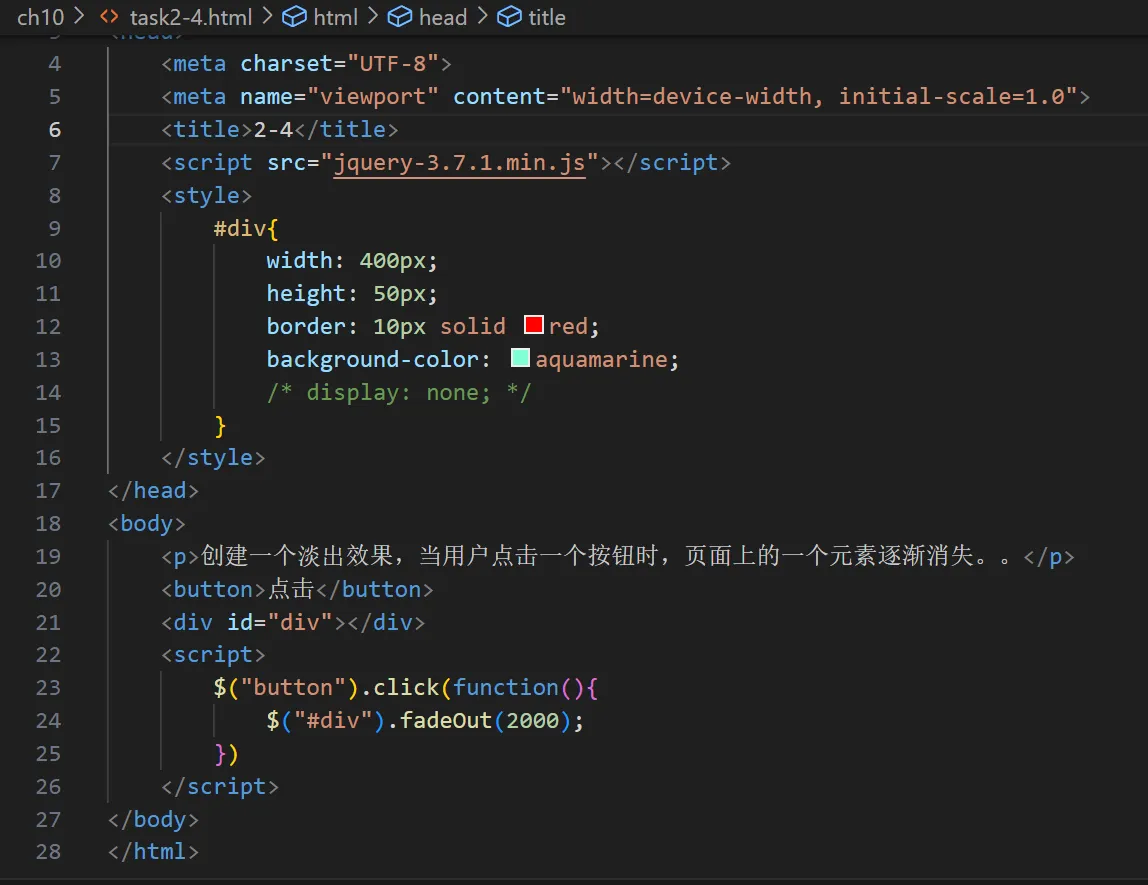
Task: Click the "#div" selector string on line 24
Action: [333, 720]
